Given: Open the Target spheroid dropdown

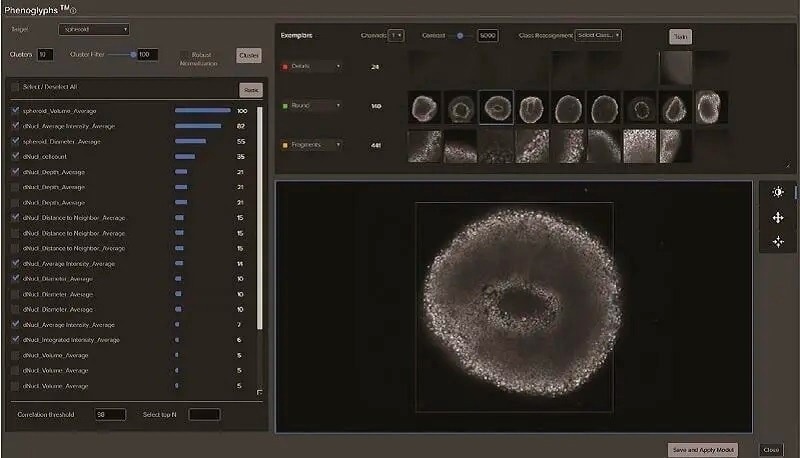Looking at the screenshot, I should (x=93, y=30).
